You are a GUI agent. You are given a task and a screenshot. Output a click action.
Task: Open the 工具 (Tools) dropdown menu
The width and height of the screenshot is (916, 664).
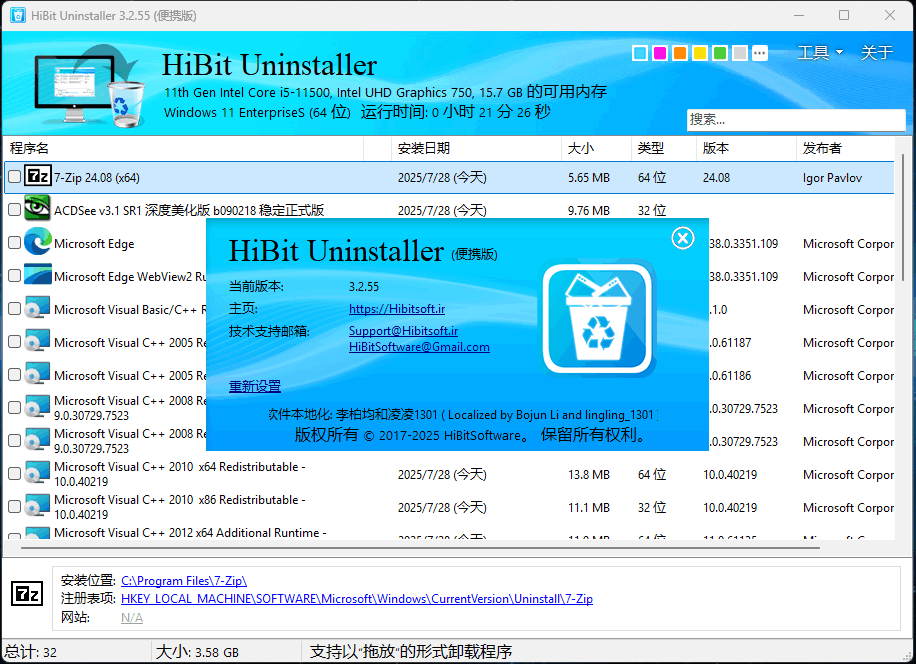(819, 52)
